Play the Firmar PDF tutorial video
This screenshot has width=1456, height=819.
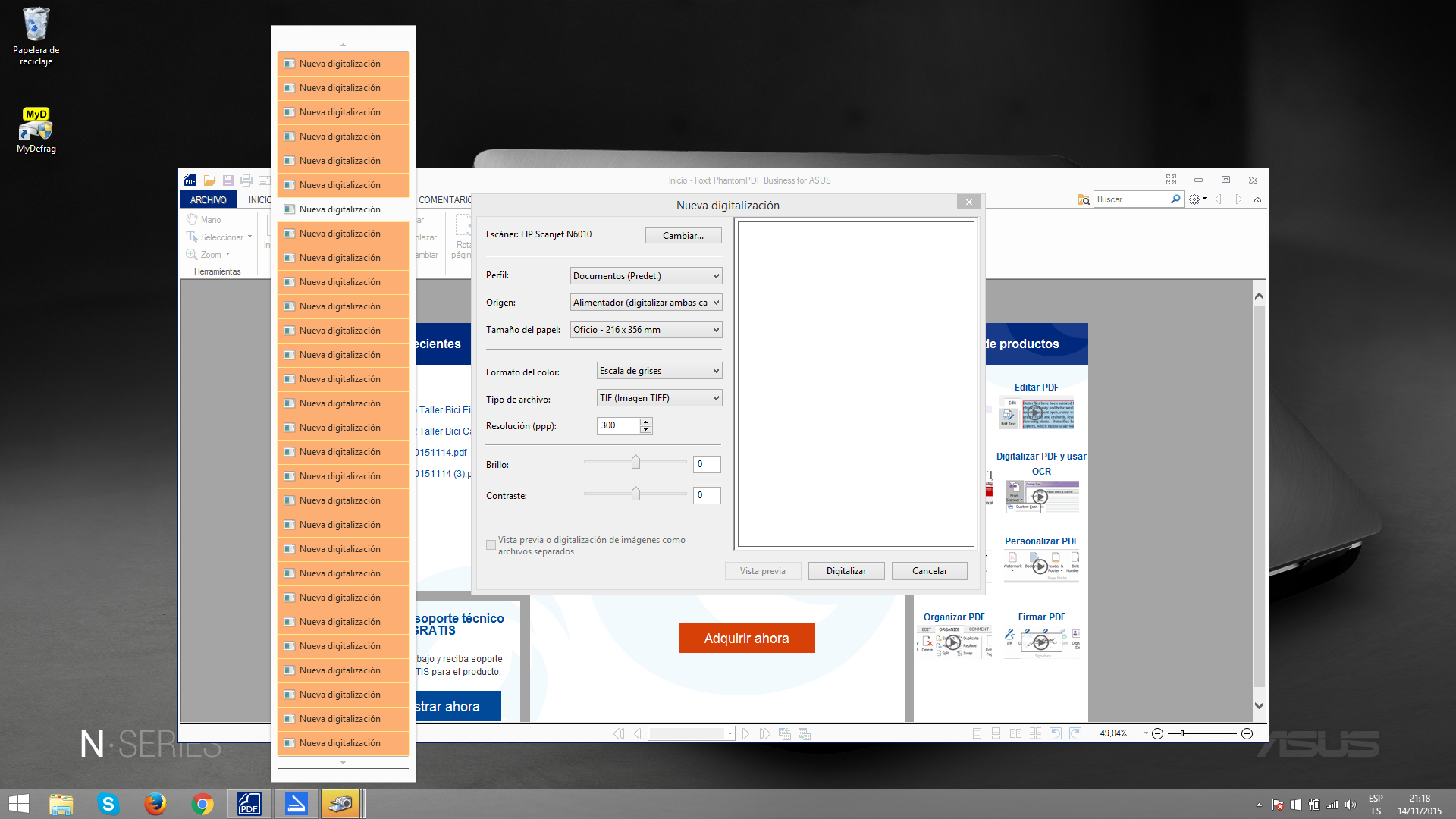point(1041,642)
